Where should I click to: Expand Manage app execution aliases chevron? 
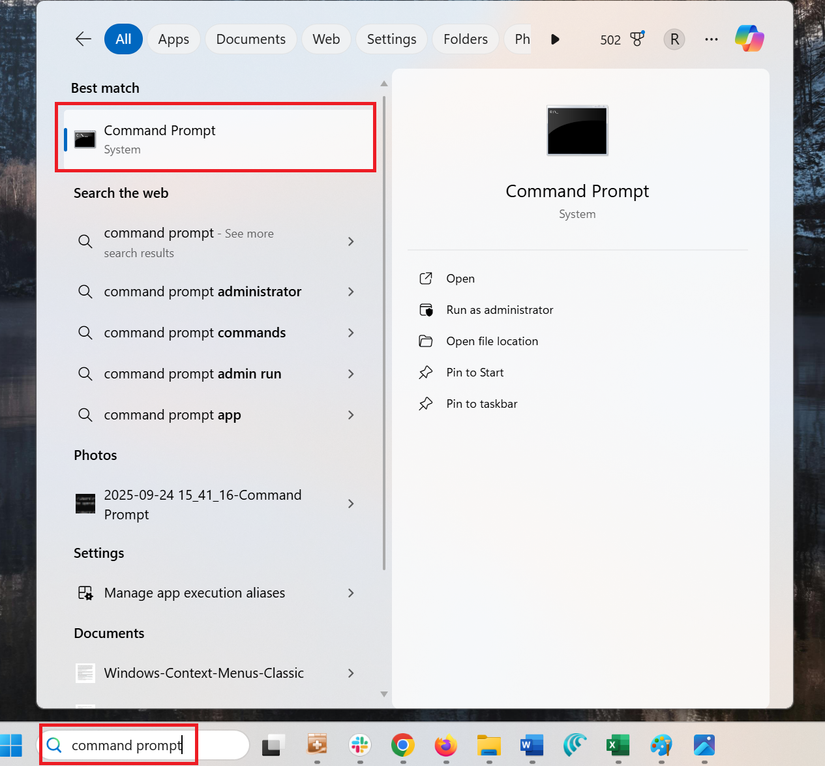click(x=351, y=593)
